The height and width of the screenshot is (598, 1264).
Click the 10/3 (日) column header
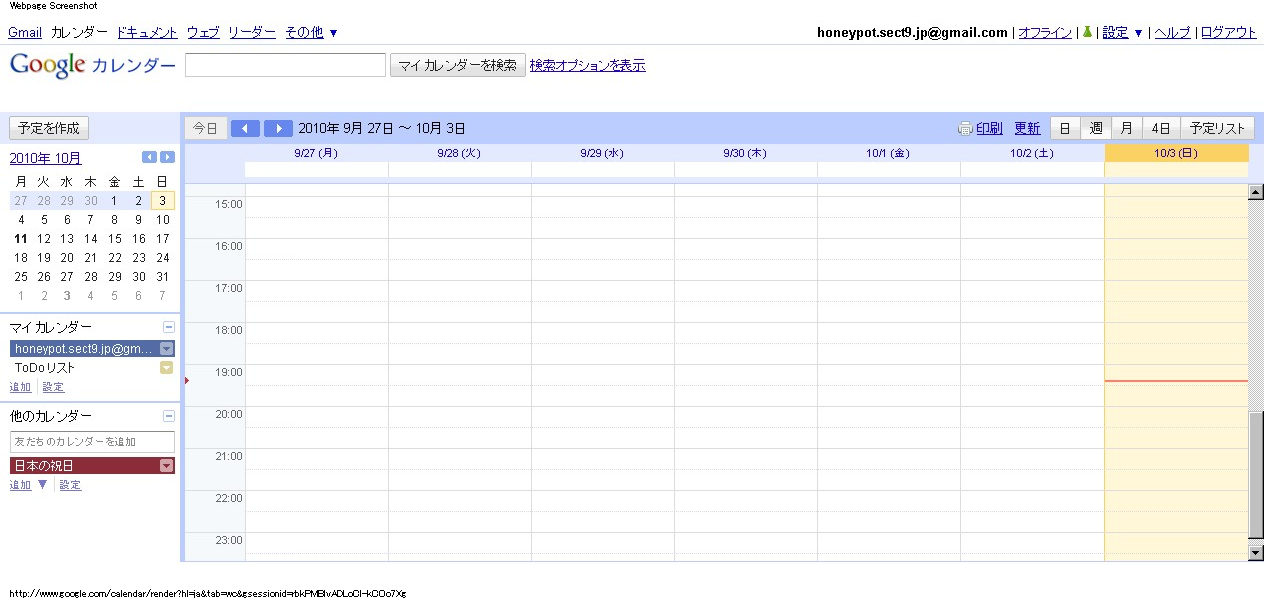[x=1176, y=153]
